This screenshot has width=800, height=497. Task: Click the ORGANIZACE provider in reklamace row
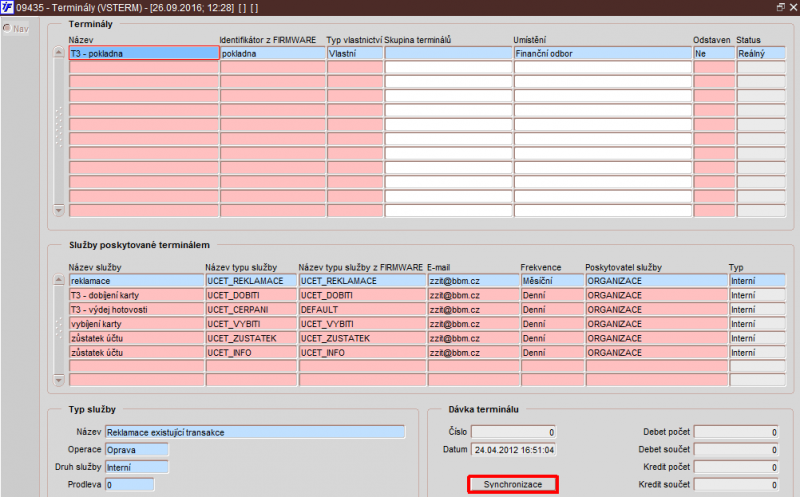657,281
